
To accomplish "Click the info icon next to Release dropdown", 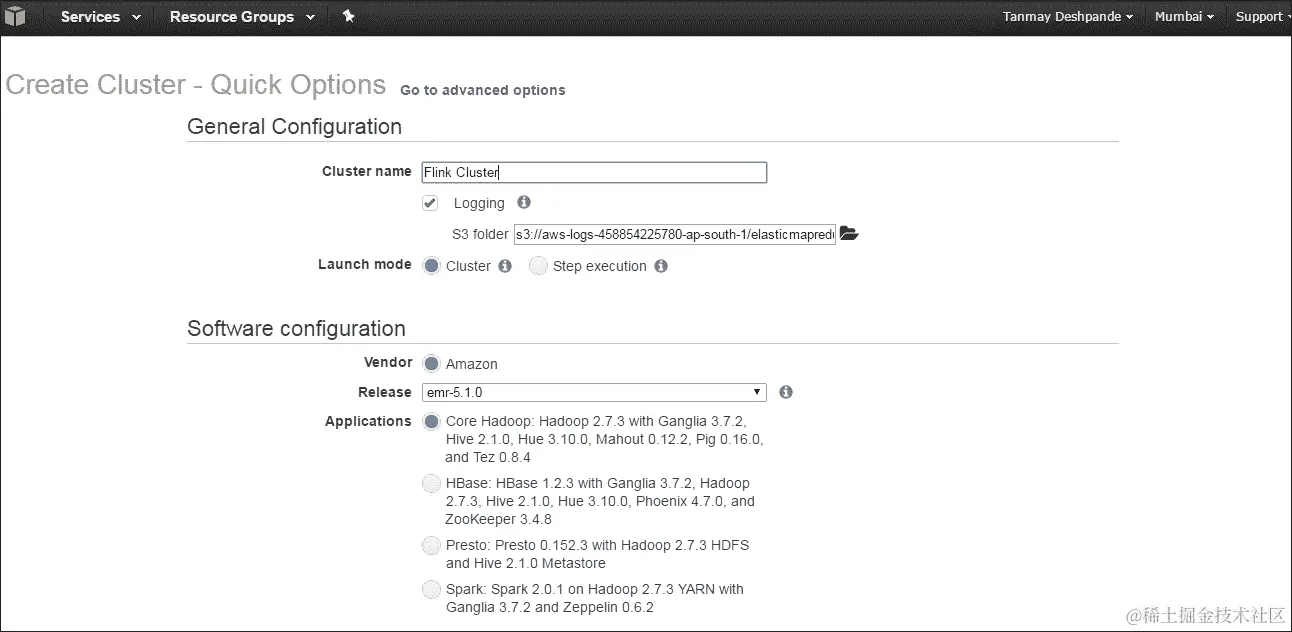I will click(x=786, y=392).
